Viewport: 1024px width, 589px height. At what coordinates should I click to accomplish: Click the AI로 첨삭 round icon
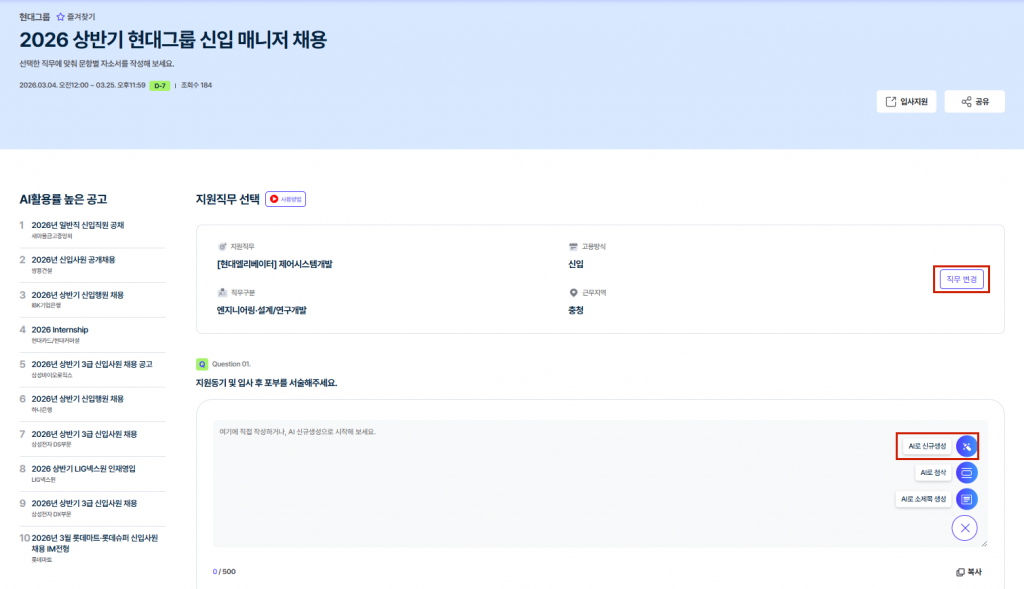[x=966, y=472]
